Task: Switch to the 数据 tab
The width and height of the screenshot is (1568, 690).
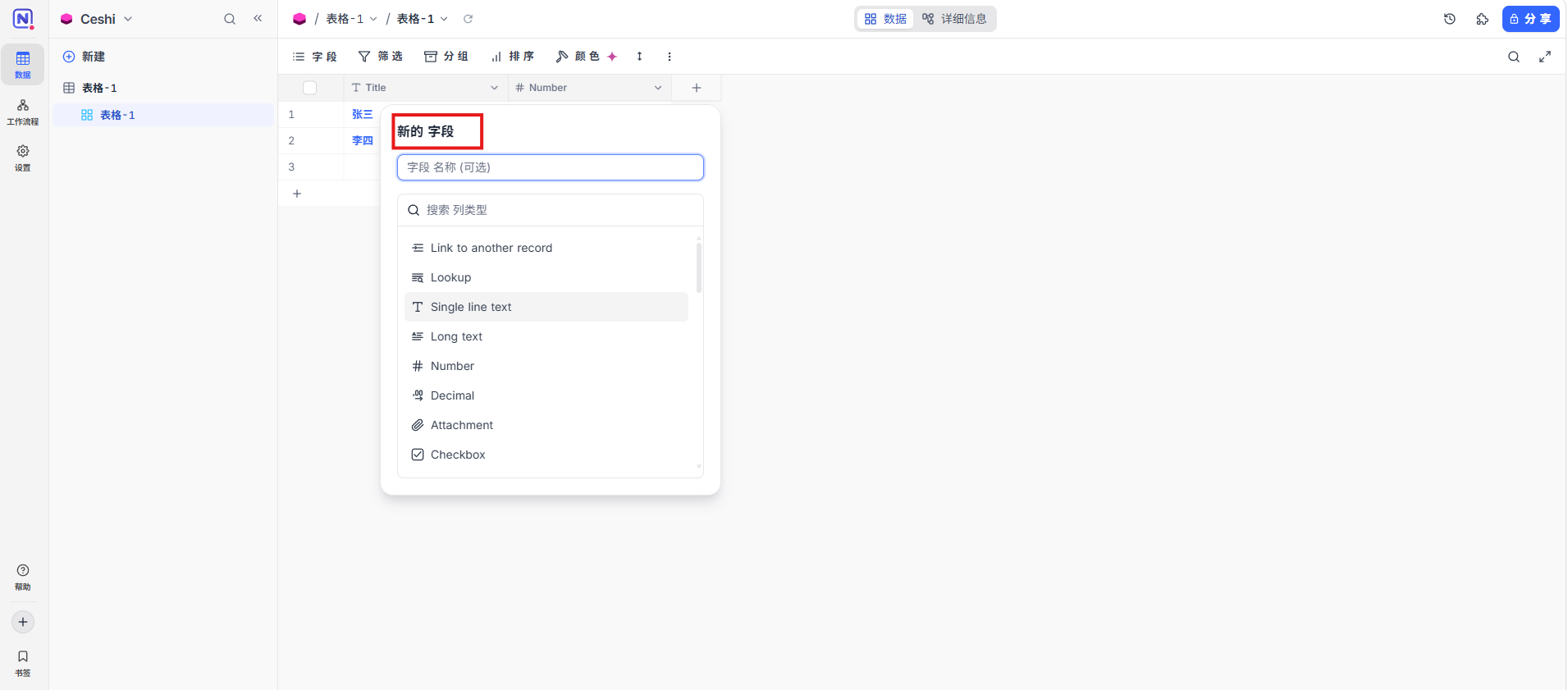Action: pyautogui.click(x=885, y=19)
